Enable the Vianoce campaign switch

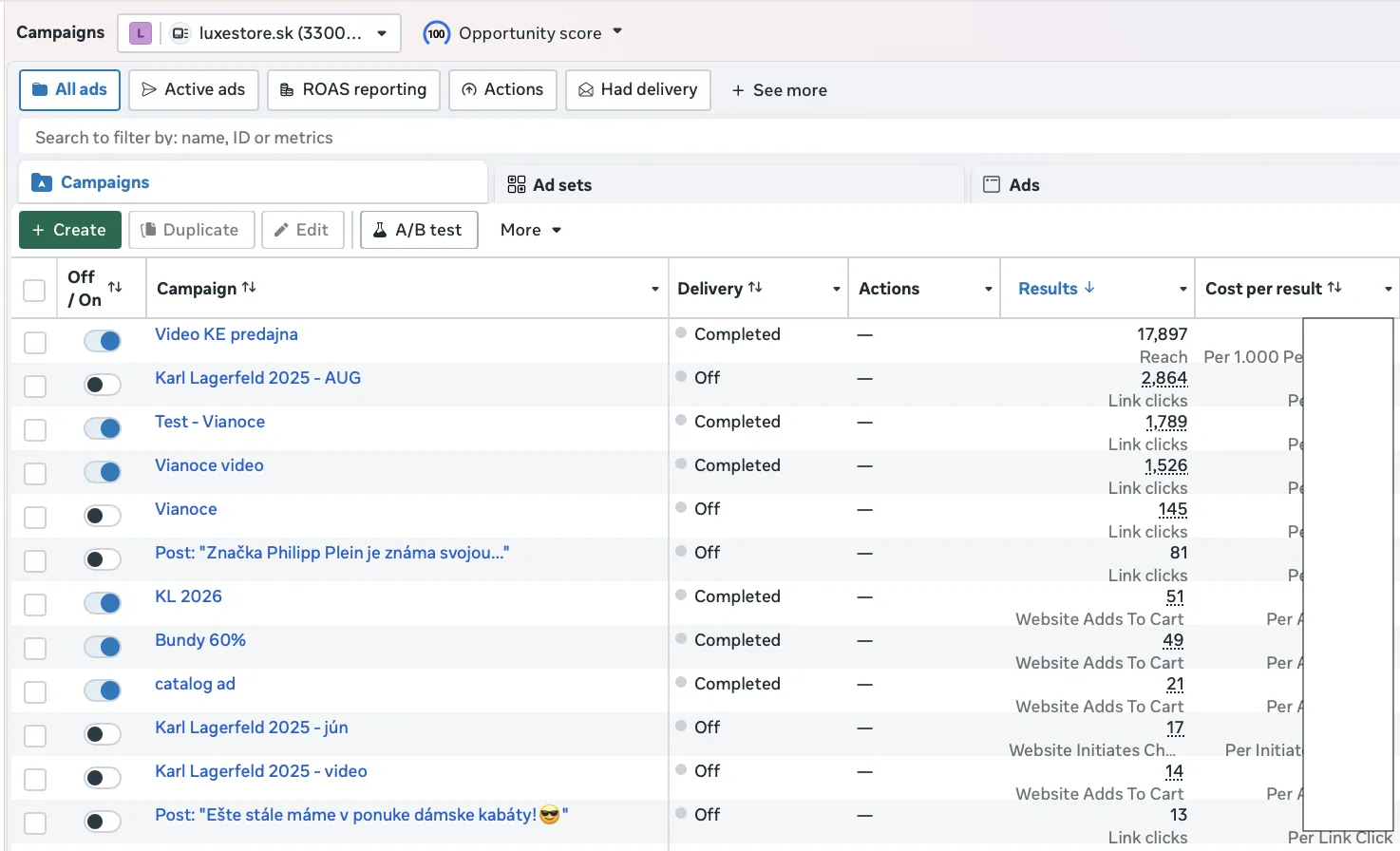pos(103,516)
